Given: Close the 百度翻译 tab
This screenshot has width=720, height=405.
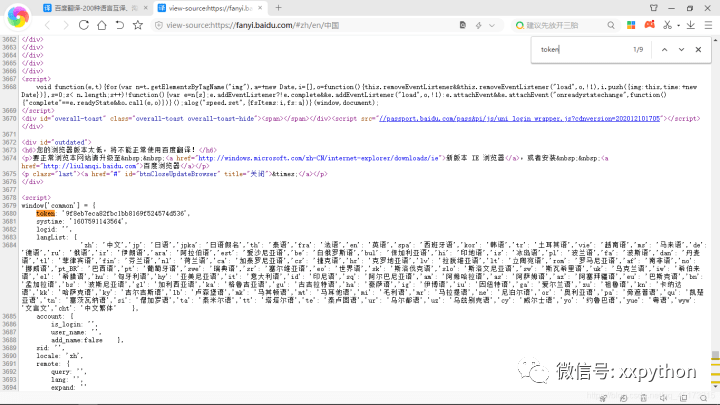Looking at the screenshot, I should pyautogui.click(x=146, y=8).
